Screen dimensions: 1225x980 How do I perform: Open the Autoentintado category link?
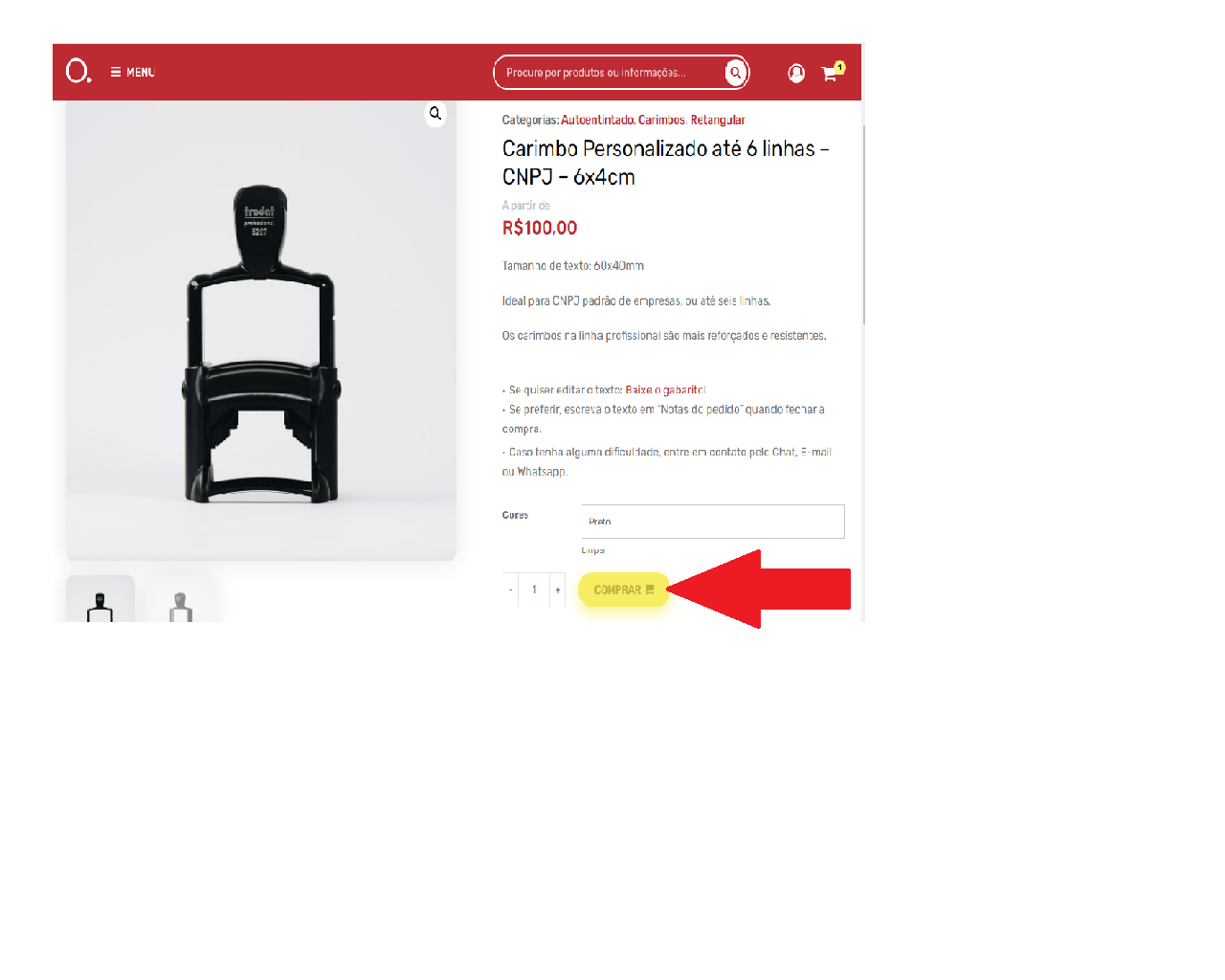tap(597, 121)
